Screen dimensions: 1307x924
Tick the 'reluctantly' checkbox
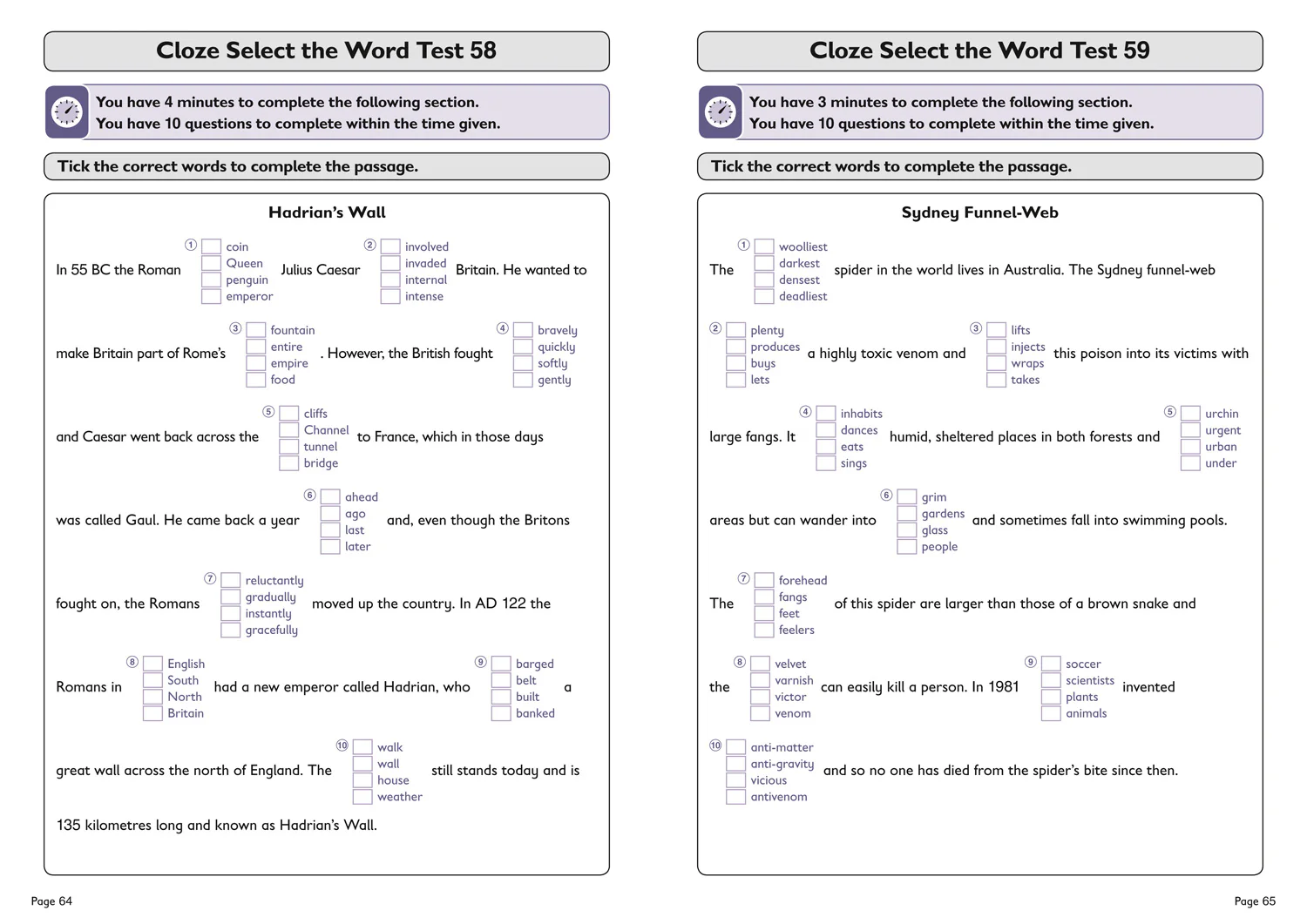230,581
